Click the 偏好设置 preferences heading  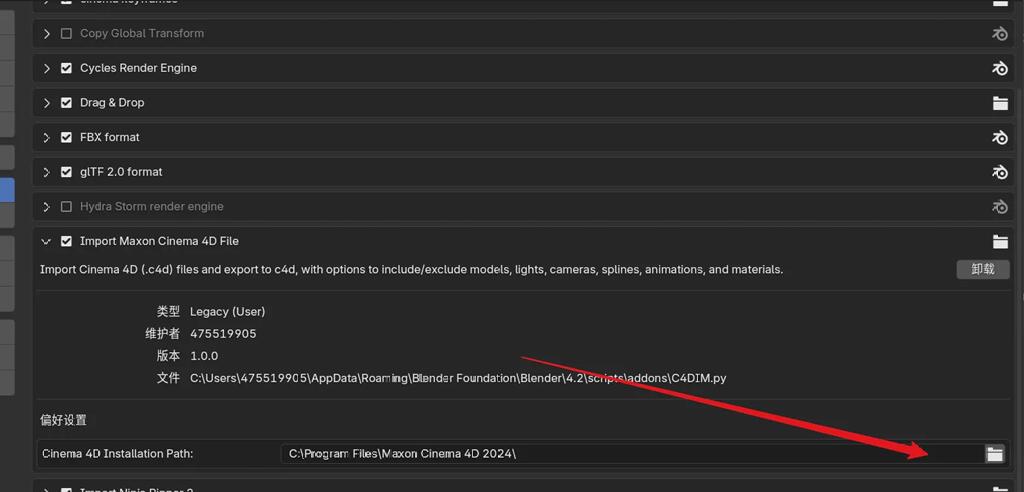63,420
